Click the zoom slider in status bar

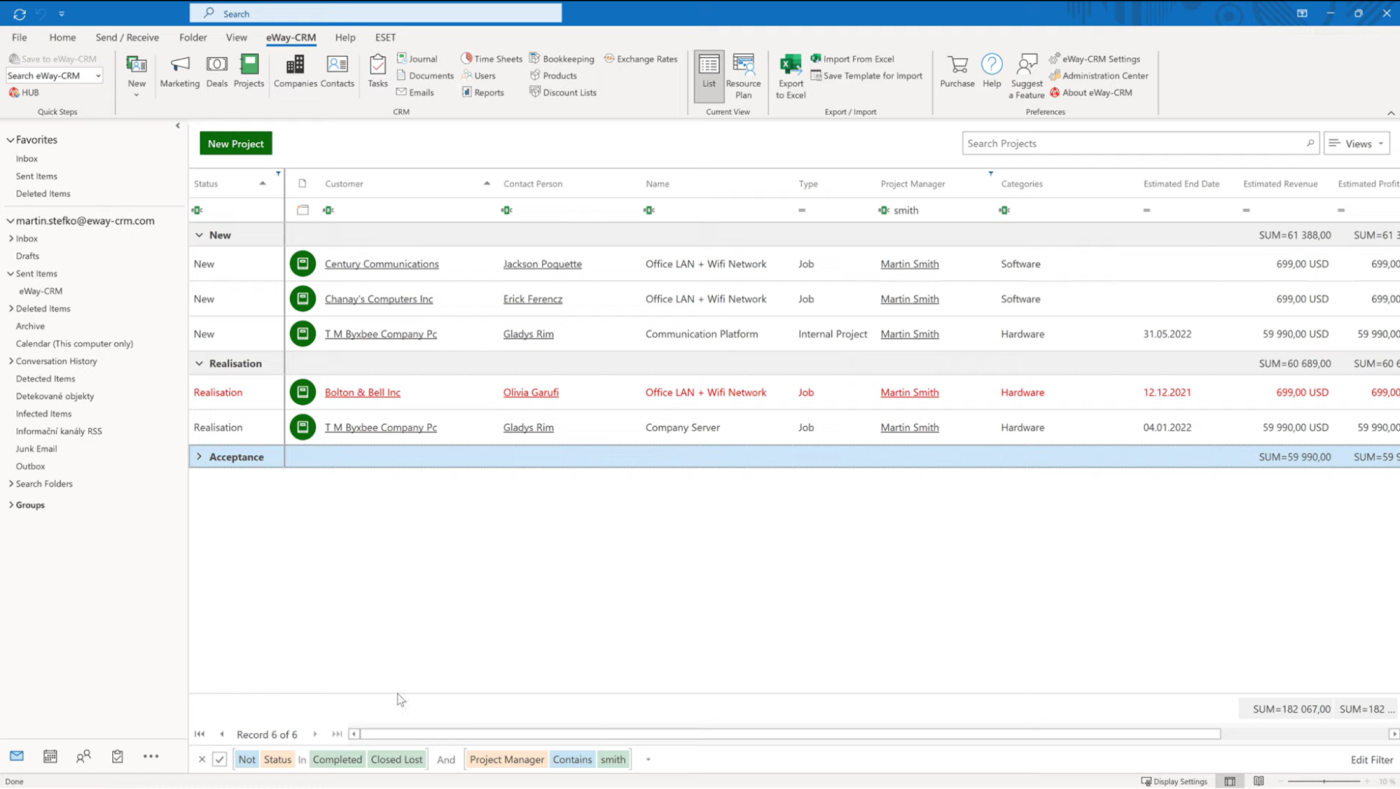click(1325, 781)
